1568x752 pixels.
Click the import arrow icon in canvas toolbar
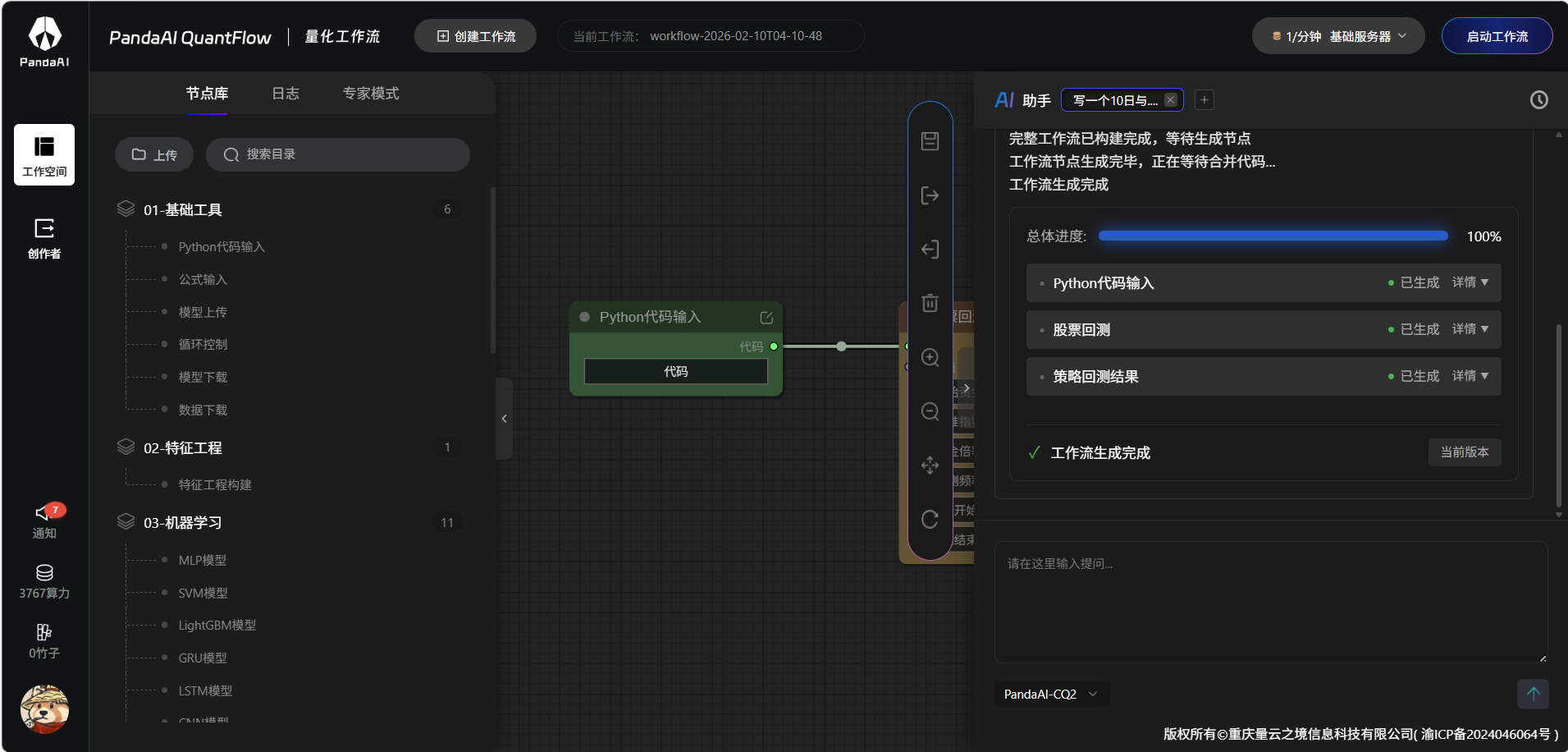930,250
